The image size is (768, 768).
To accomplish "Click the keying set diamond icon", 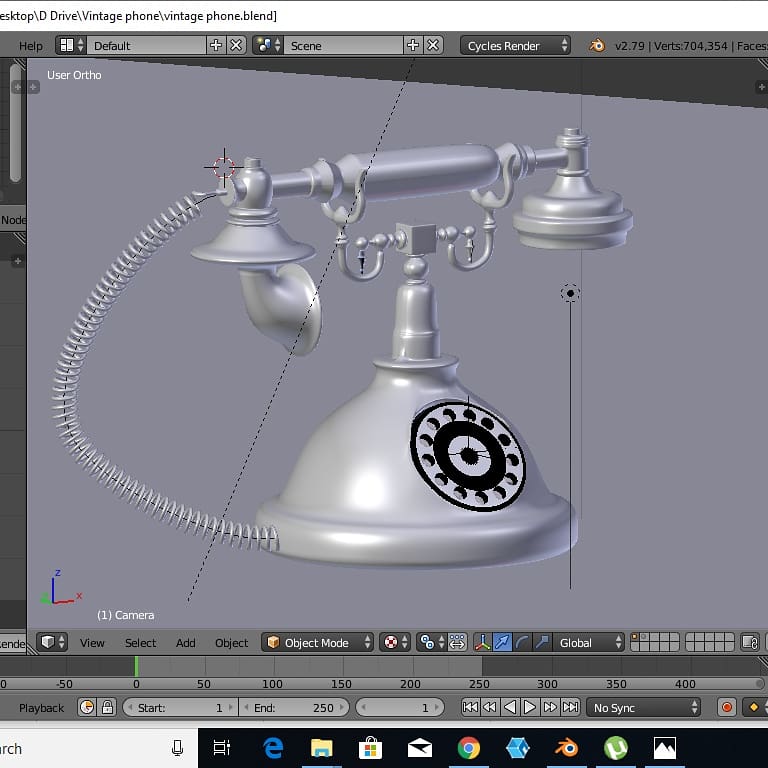I will click(x=754, y=707).
